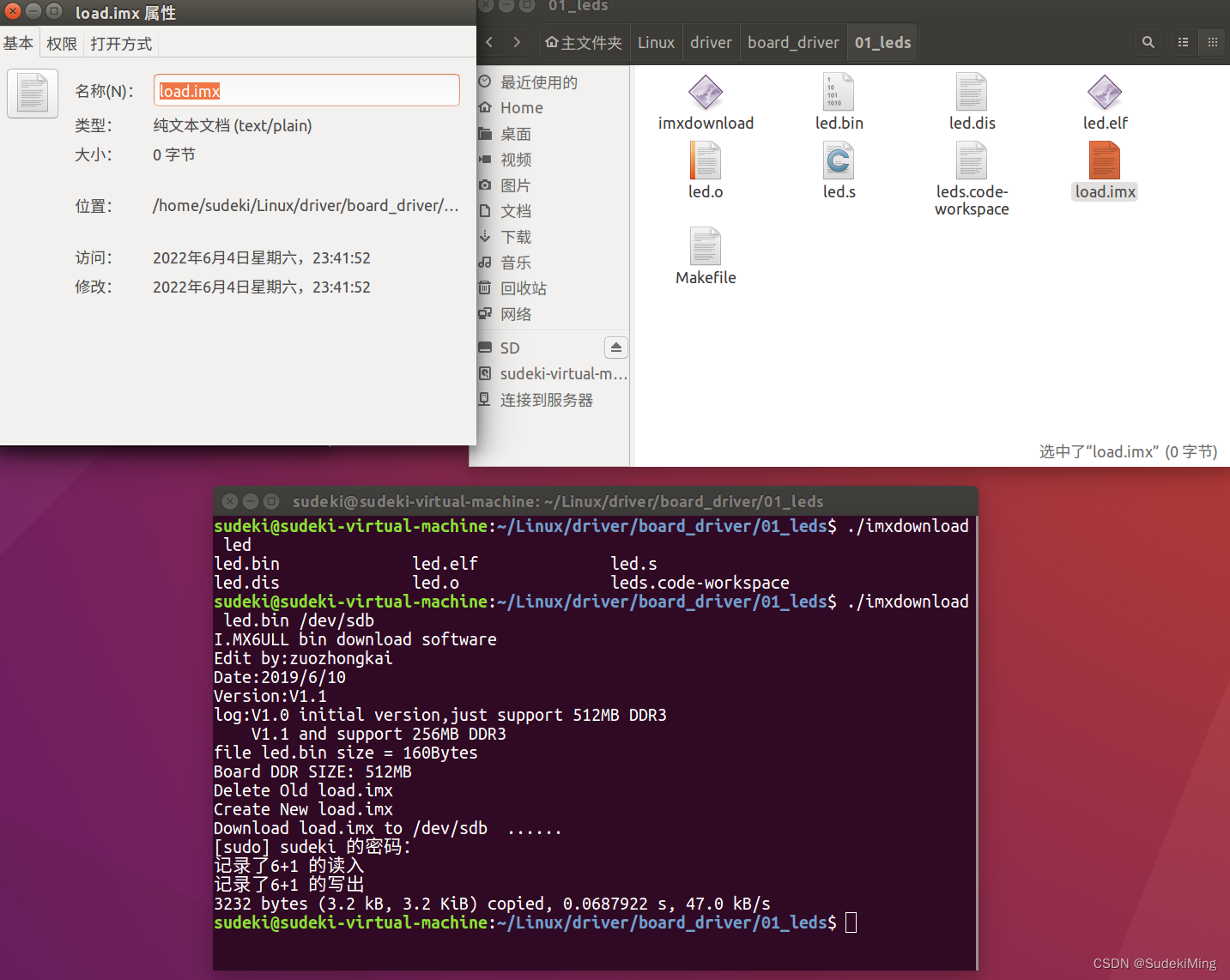Open Home in the sidebar
1230x980 pixels.
click(x=522, y=108)
